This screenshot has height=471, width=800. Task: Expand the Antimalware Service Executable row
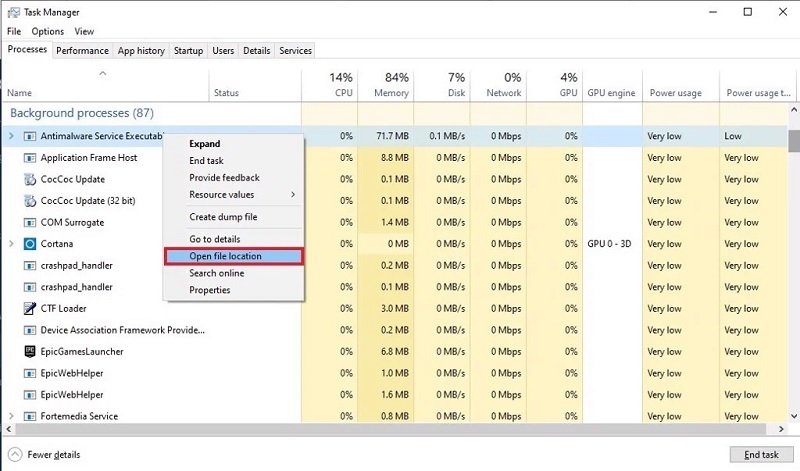click(11, 136)
